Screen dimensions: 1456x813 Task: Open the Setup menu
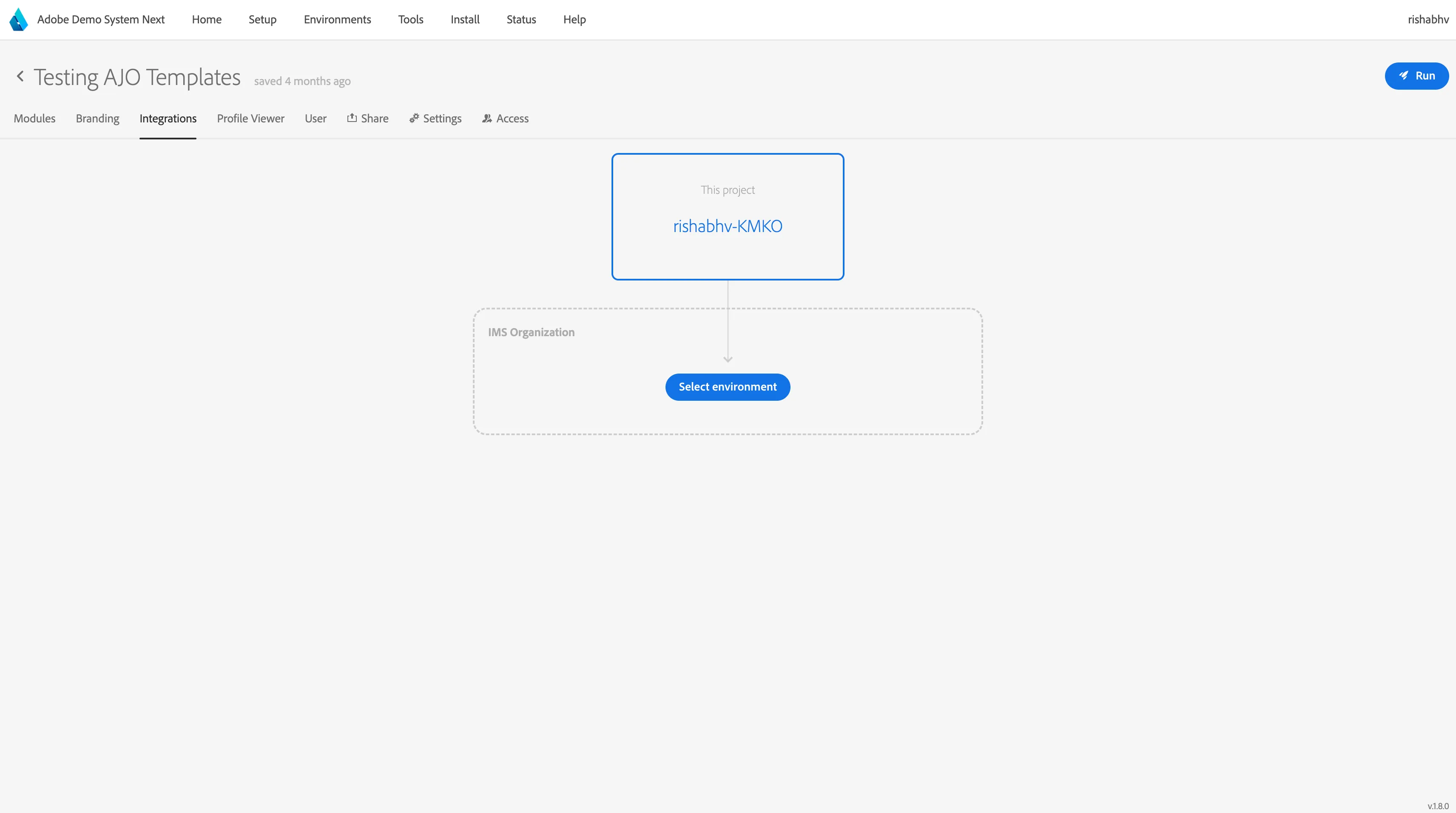click(263, 20)
